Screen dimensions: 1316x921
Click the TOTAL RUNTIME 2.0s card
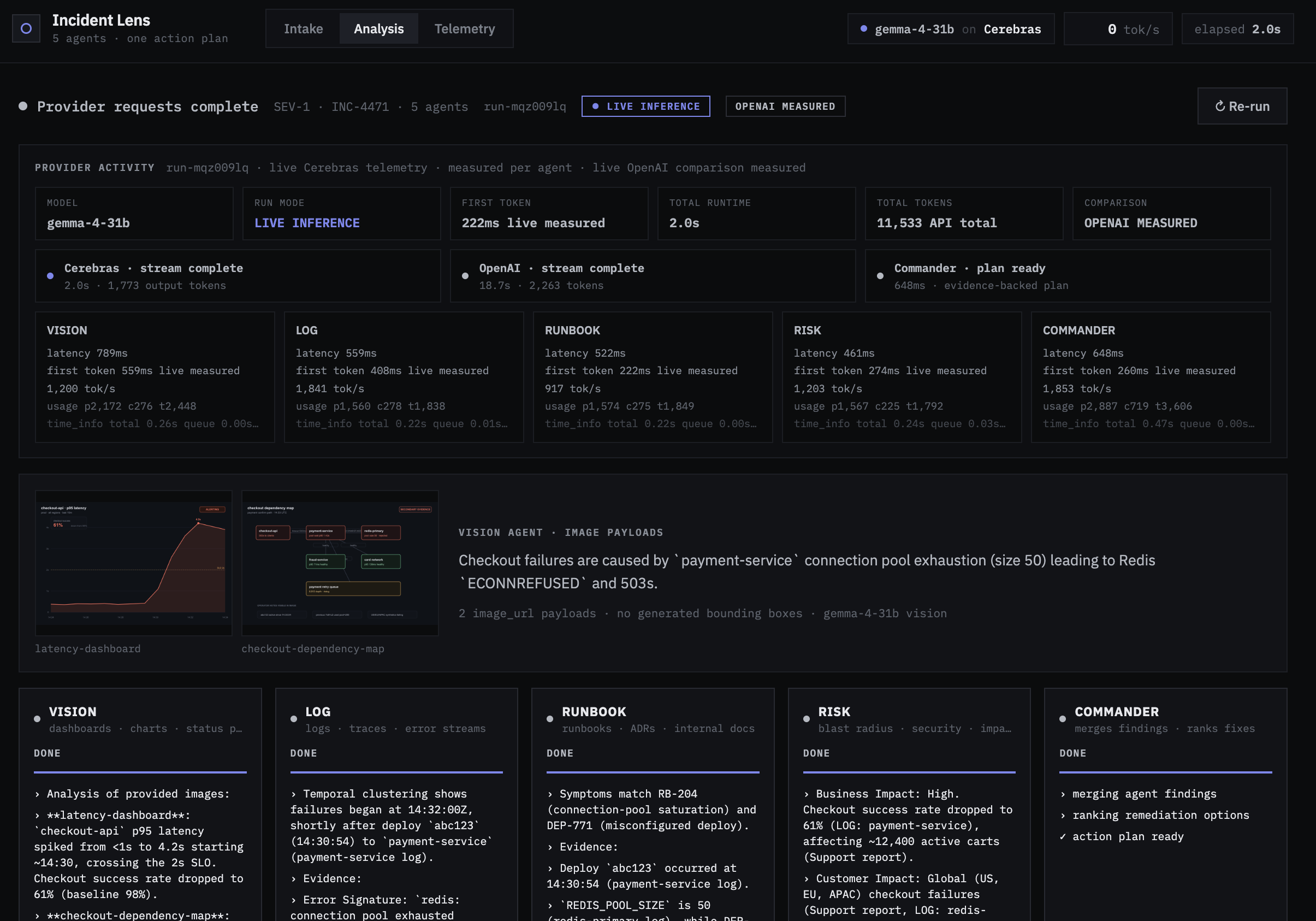[757, 214]
